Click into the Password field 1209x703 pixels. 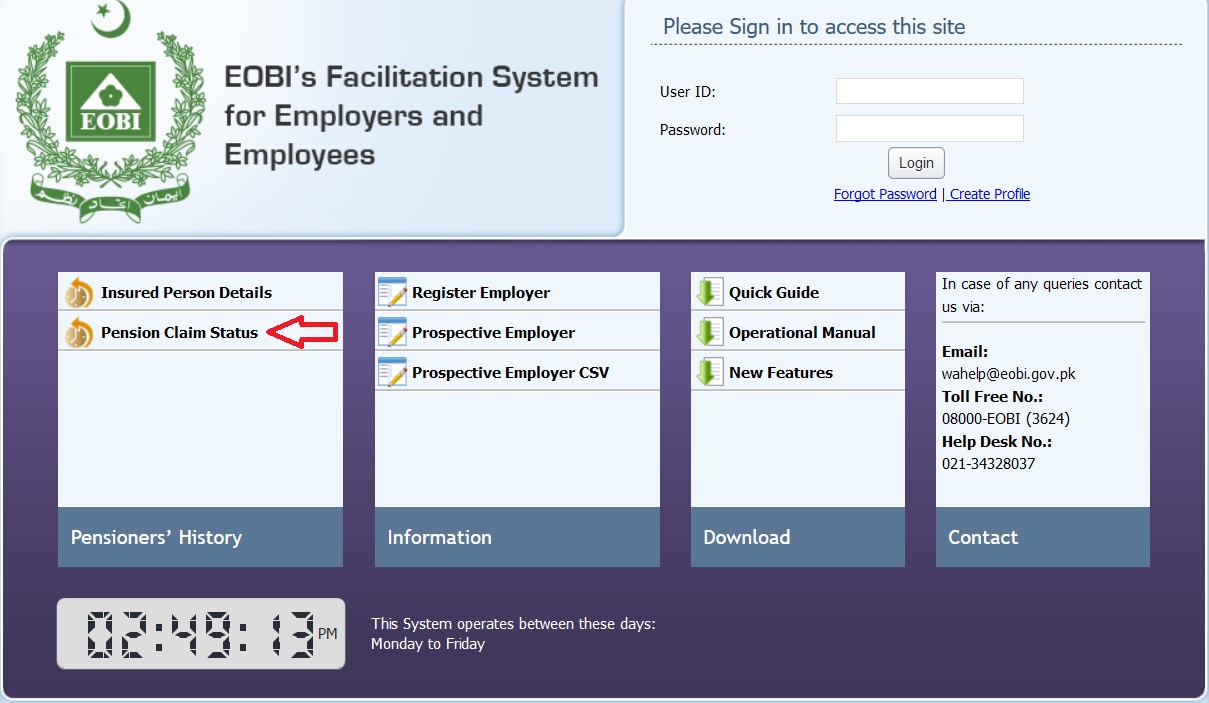pos(929,129)
